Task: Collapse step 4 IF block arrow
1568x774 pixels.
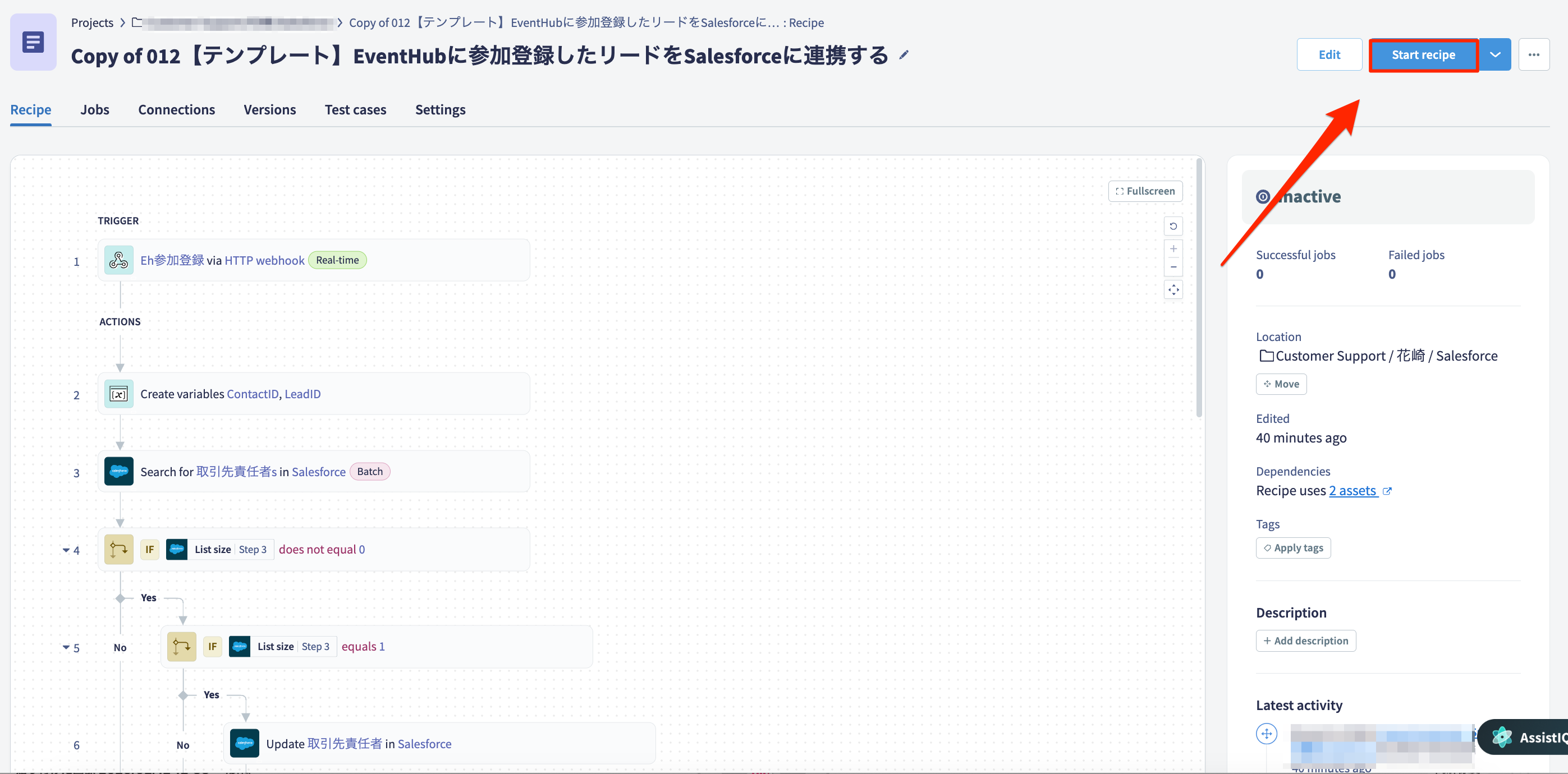Action: click(66, 550)
